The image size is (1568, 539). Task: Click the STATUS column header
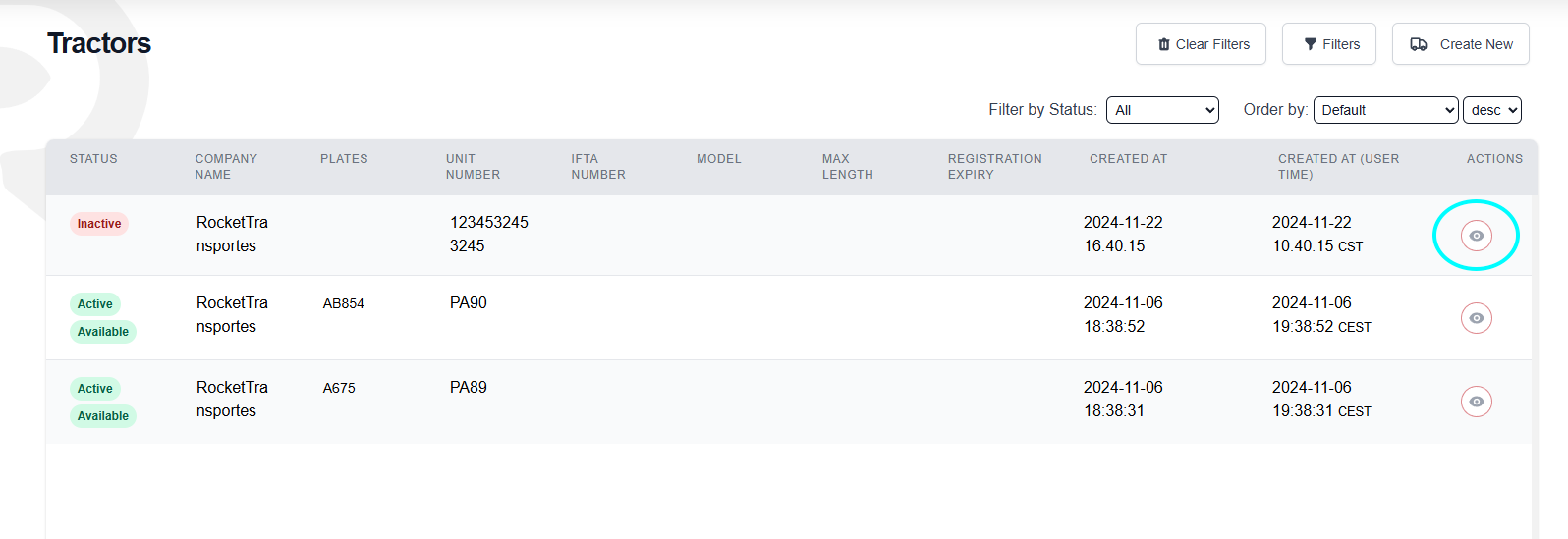tap(93, 159)
